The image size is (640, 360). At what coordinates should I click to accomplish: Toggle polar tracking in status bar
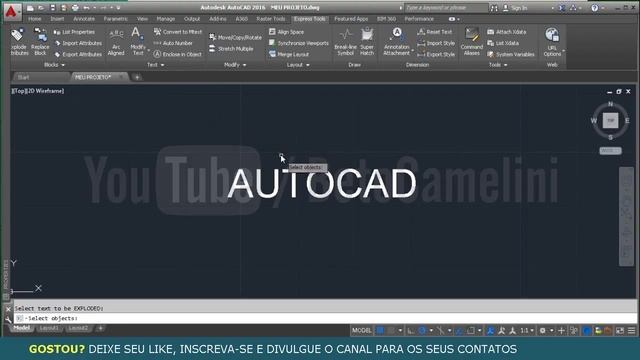click(422, 331)
